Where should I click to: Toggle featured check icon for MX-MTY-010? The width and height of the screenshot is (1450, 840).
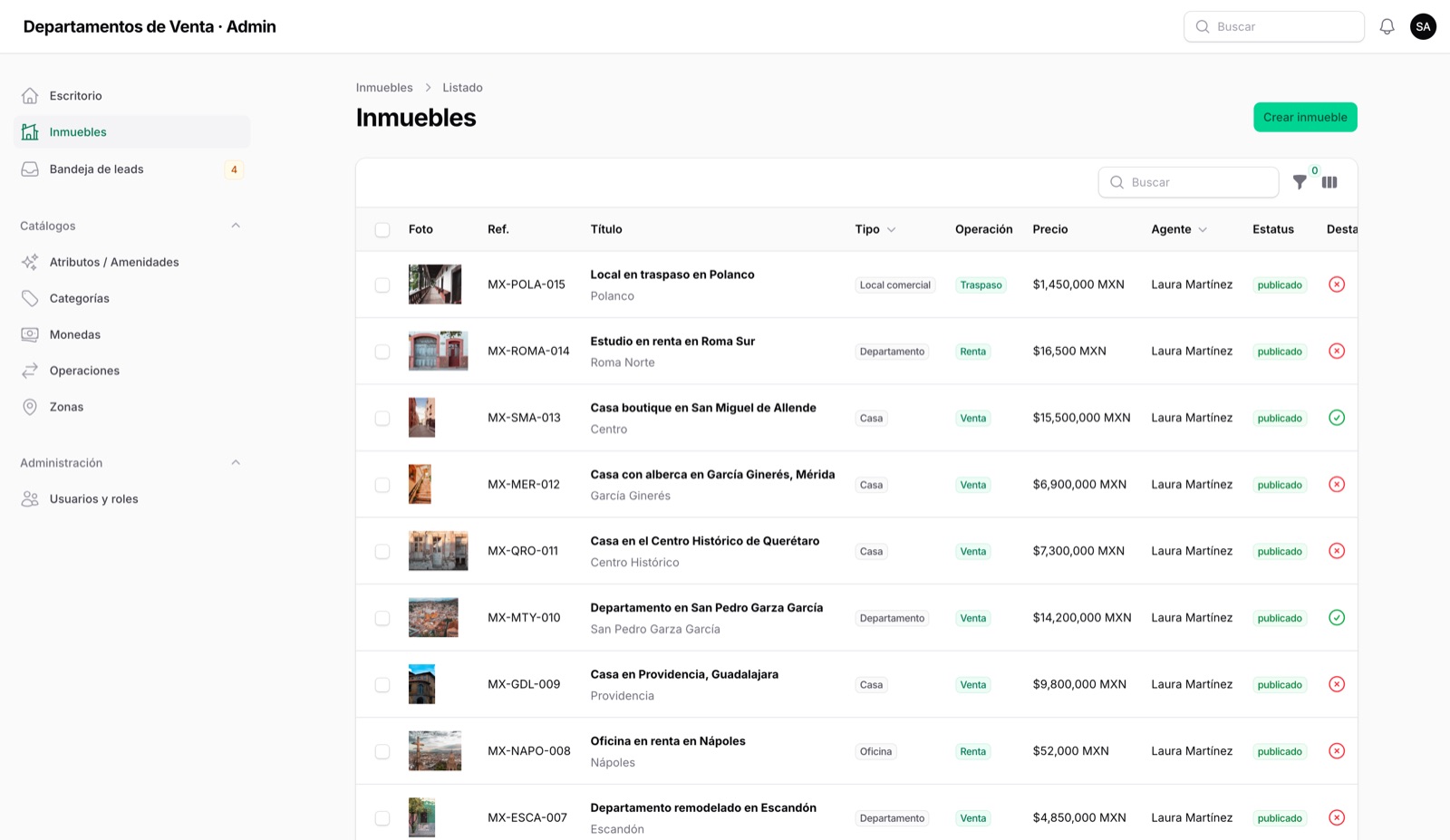(x=1337, y=618)
